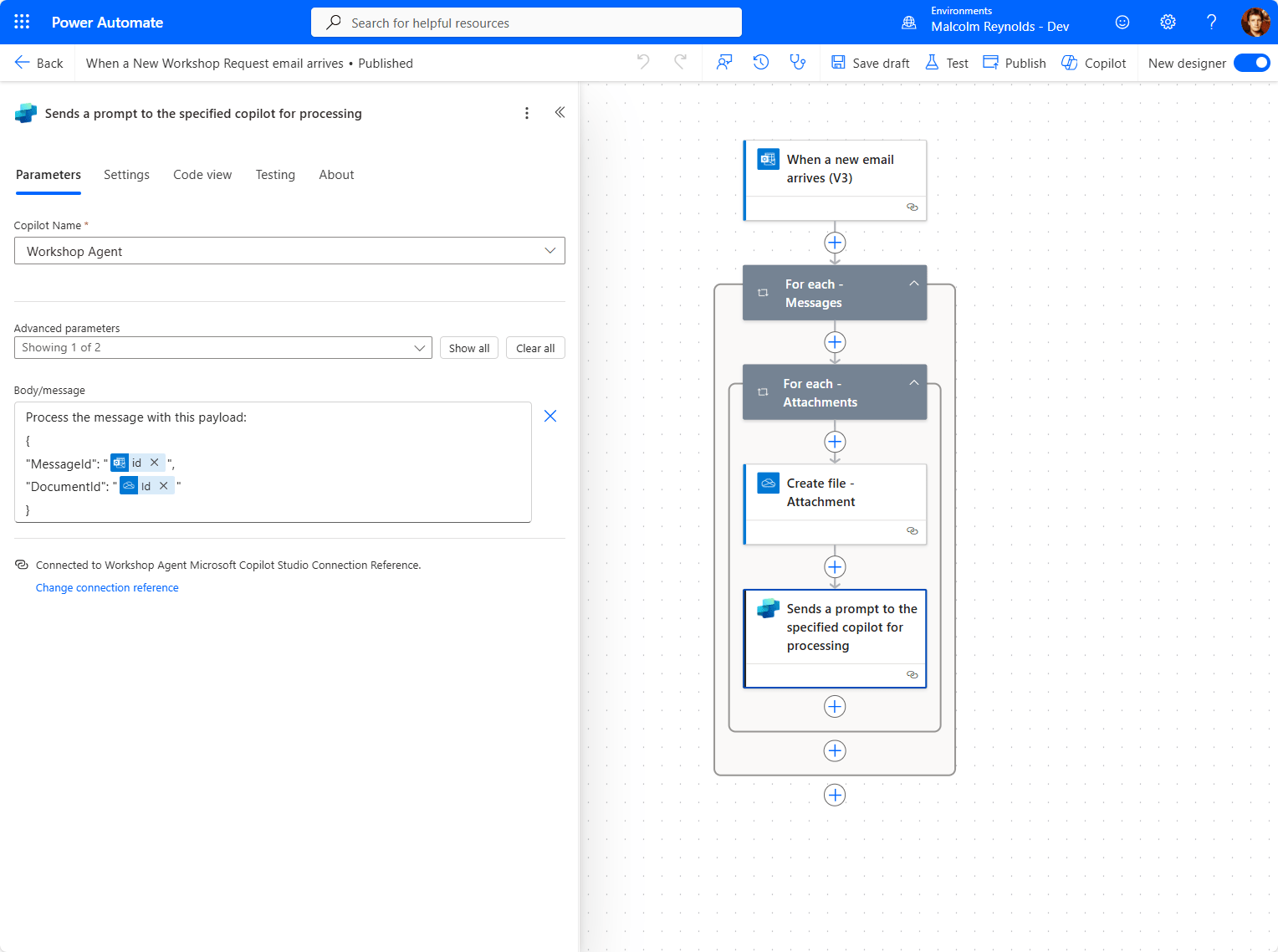Open the environments globe icon

[909, 23]
